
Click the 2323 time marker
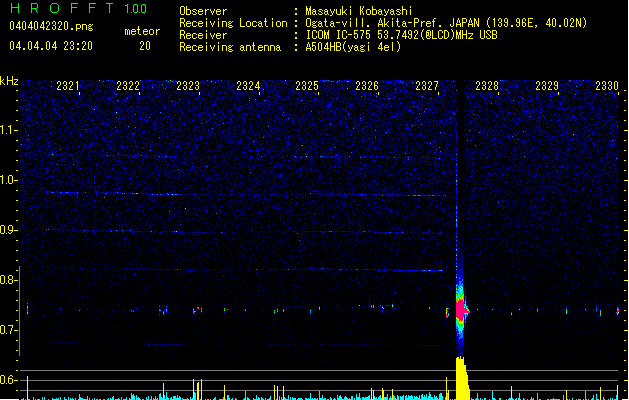[188, 86]
